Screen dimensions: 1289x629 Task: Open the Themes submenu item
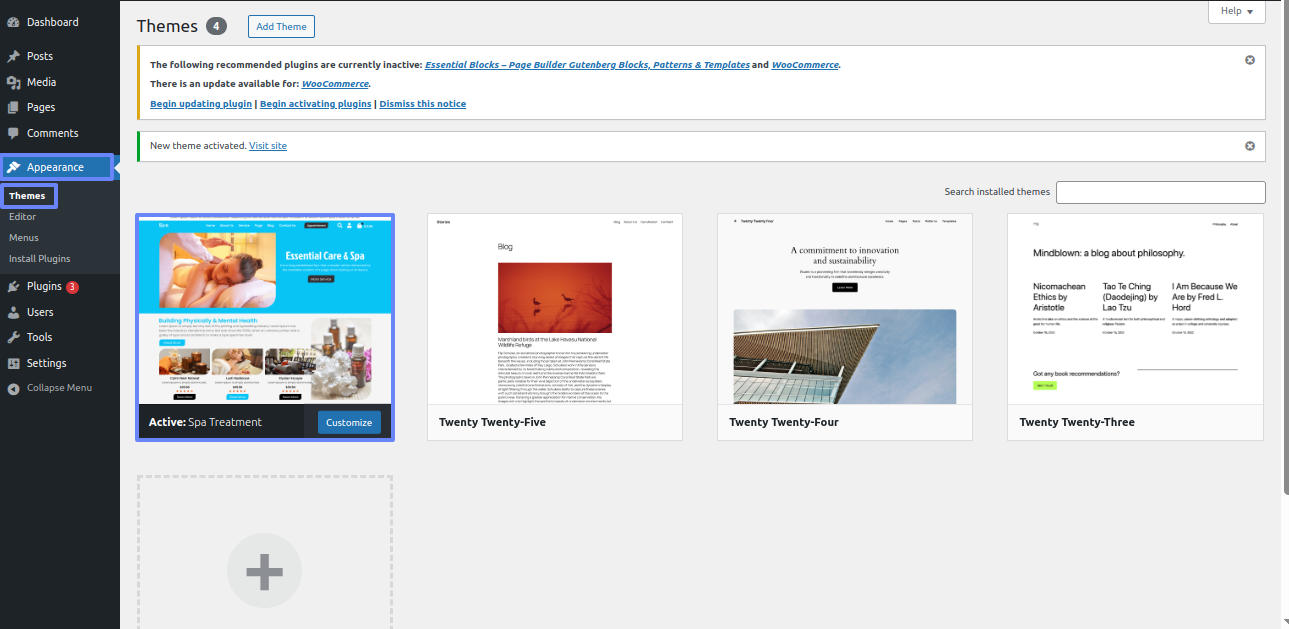click(x=28, y=196)
